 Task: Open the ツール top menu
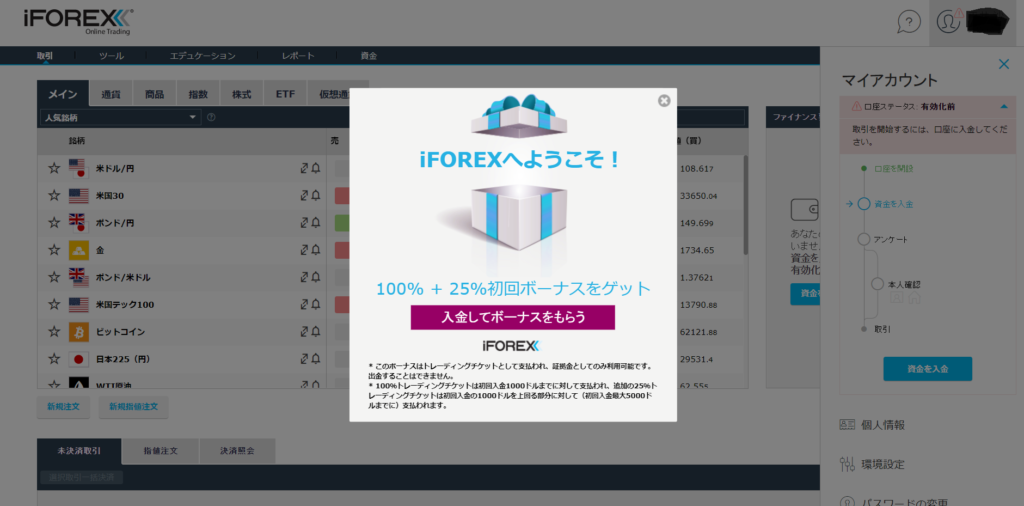coord(111,56)
